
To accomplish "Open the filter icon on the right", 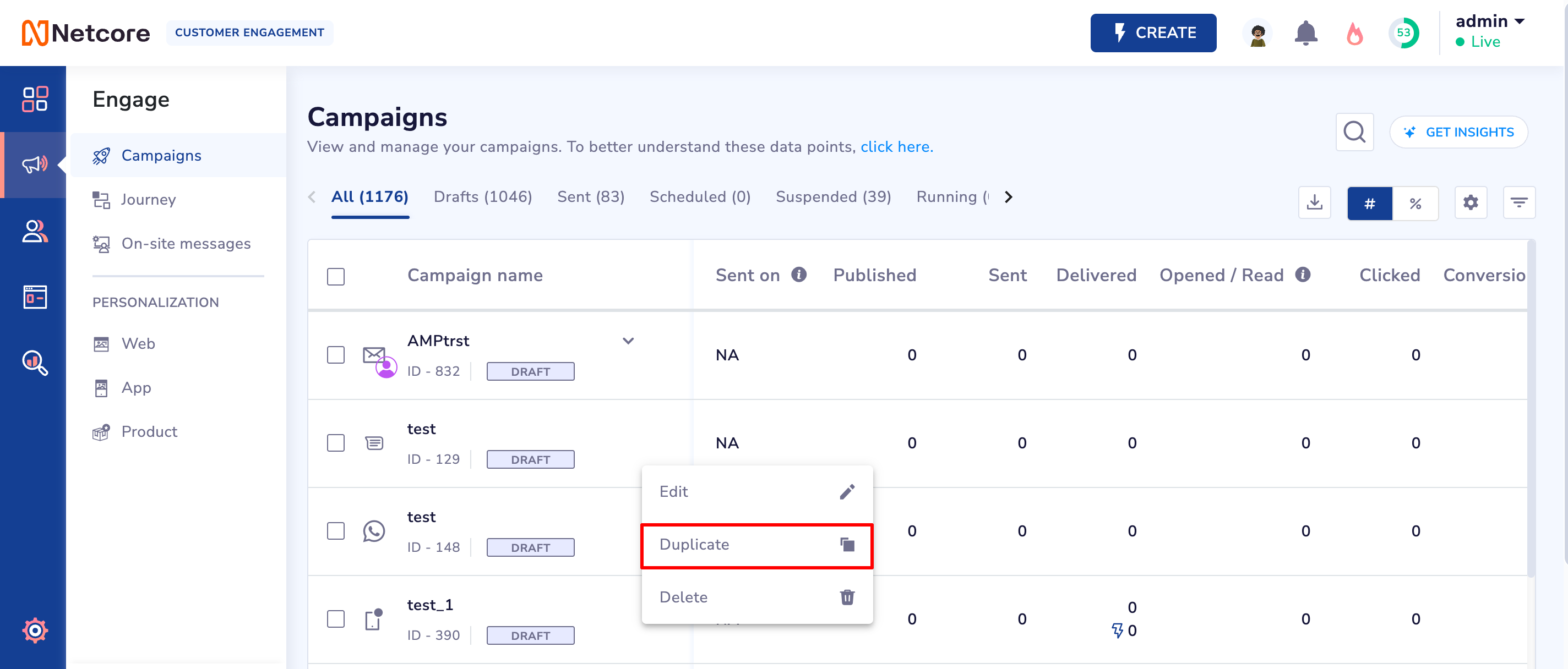I will (x=1518, y=202).
